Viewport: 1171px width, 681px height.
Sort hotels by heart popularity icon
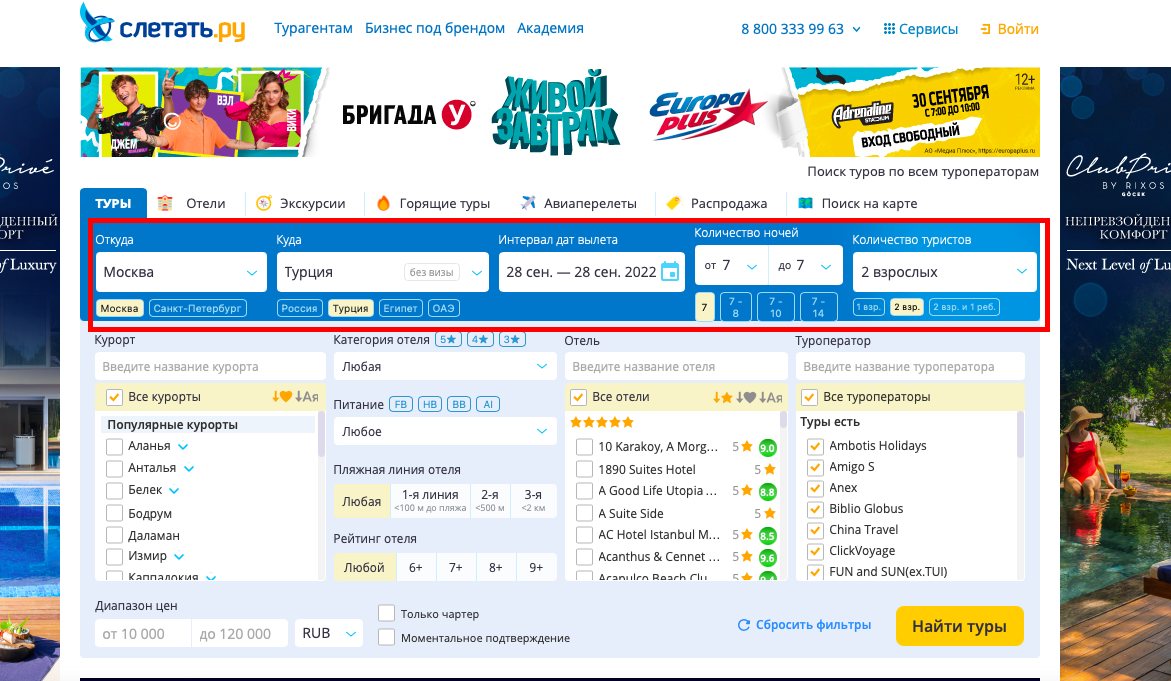(746, 397)
